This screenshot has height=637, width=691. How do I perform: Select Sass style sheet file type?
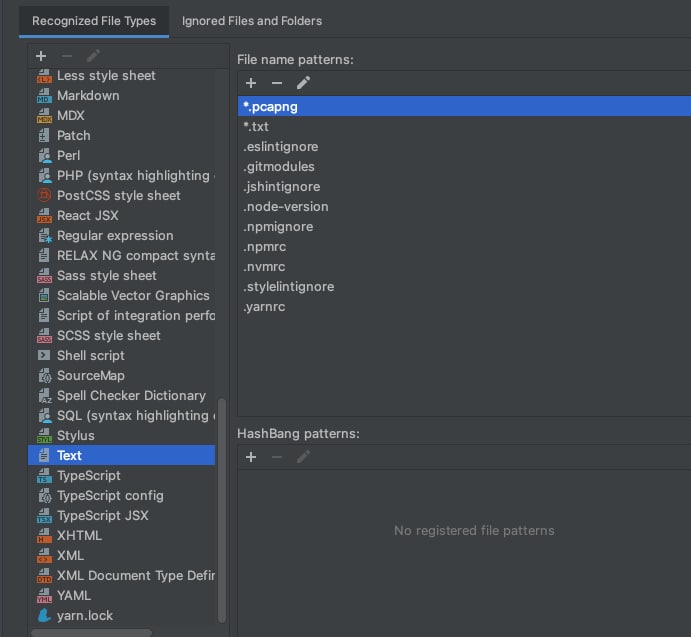107,276
